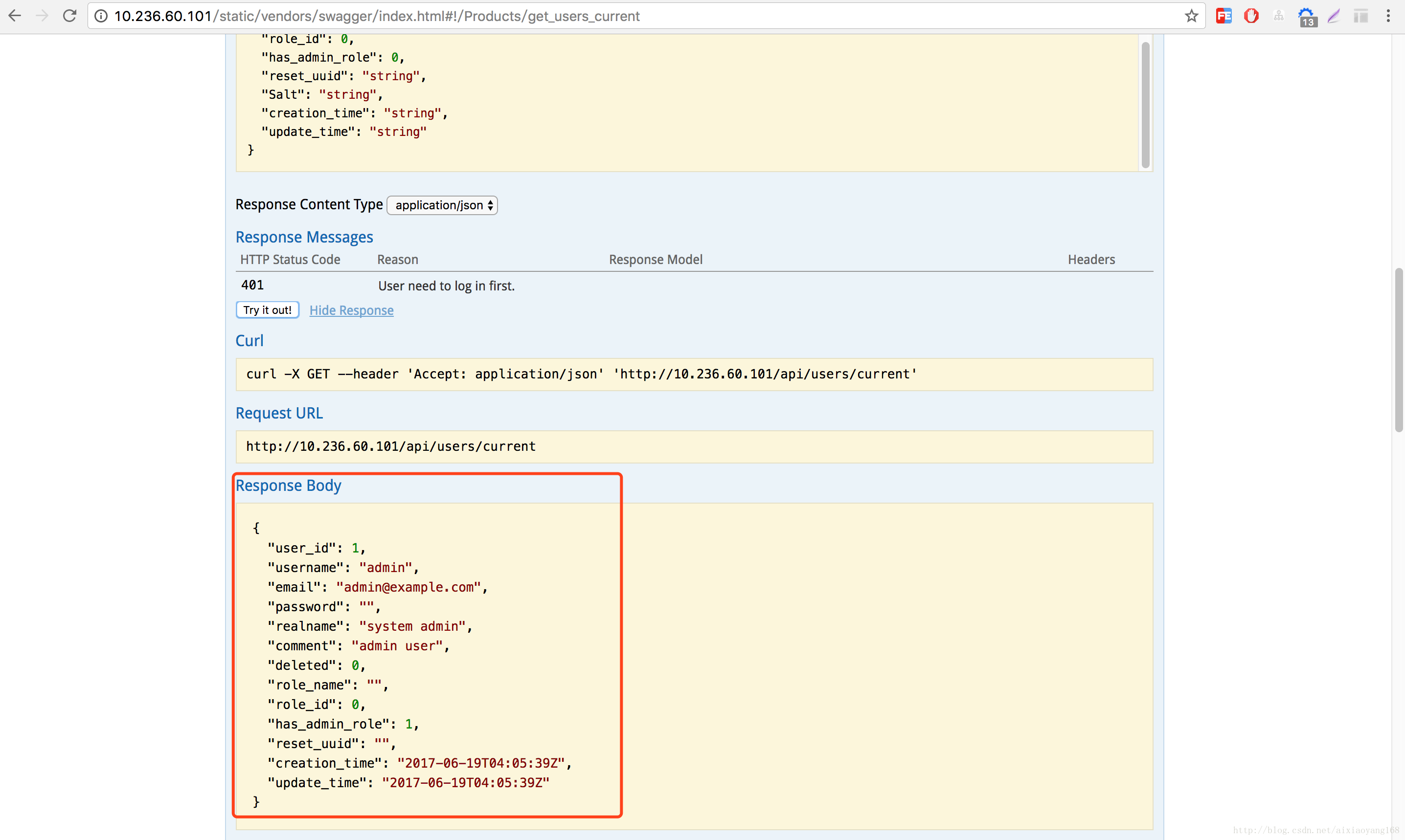Click the browser forward arrow
1405x840 pixels.
click(x=42, y=16)
